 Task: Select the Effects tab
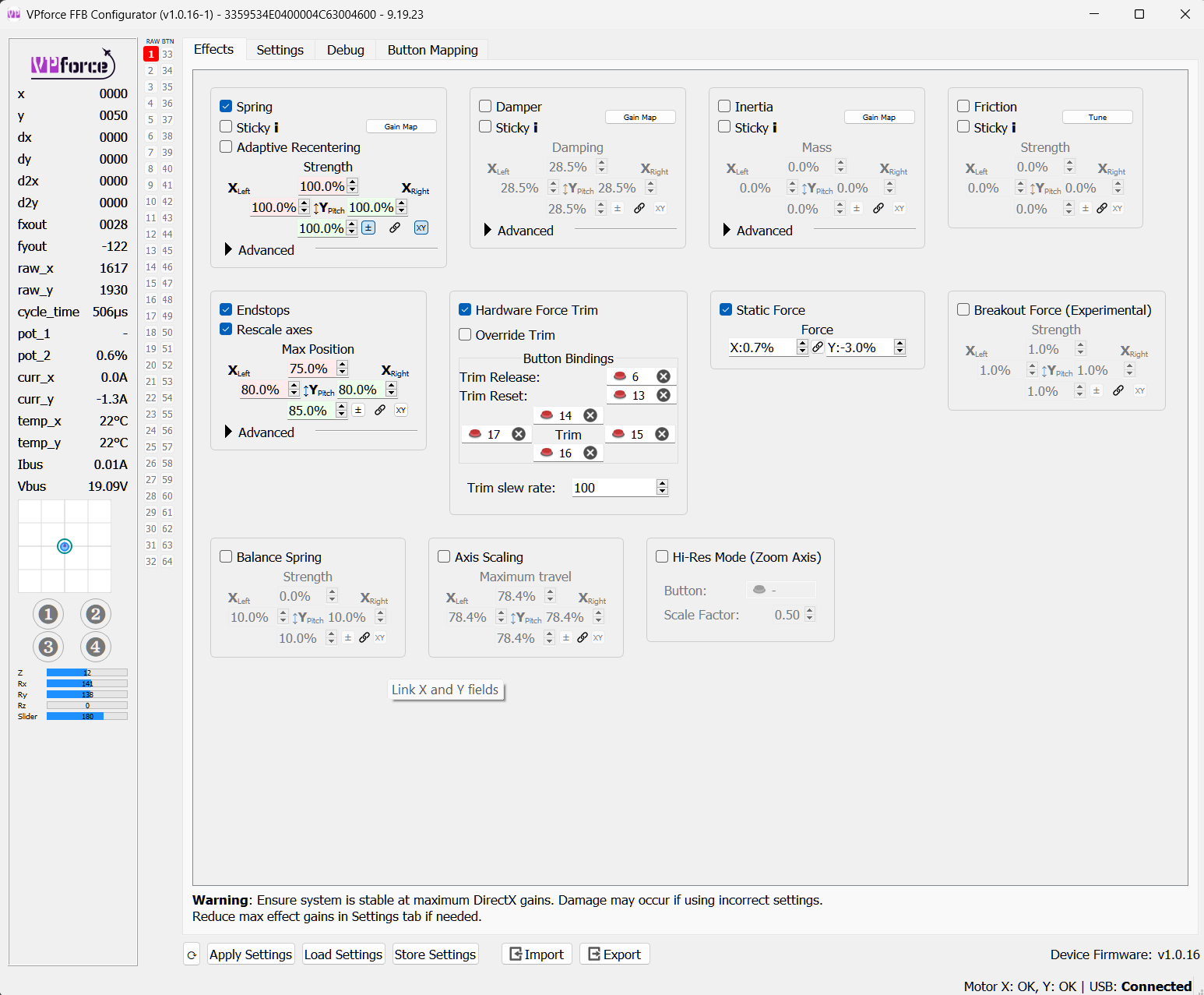(x=214, y=49)
